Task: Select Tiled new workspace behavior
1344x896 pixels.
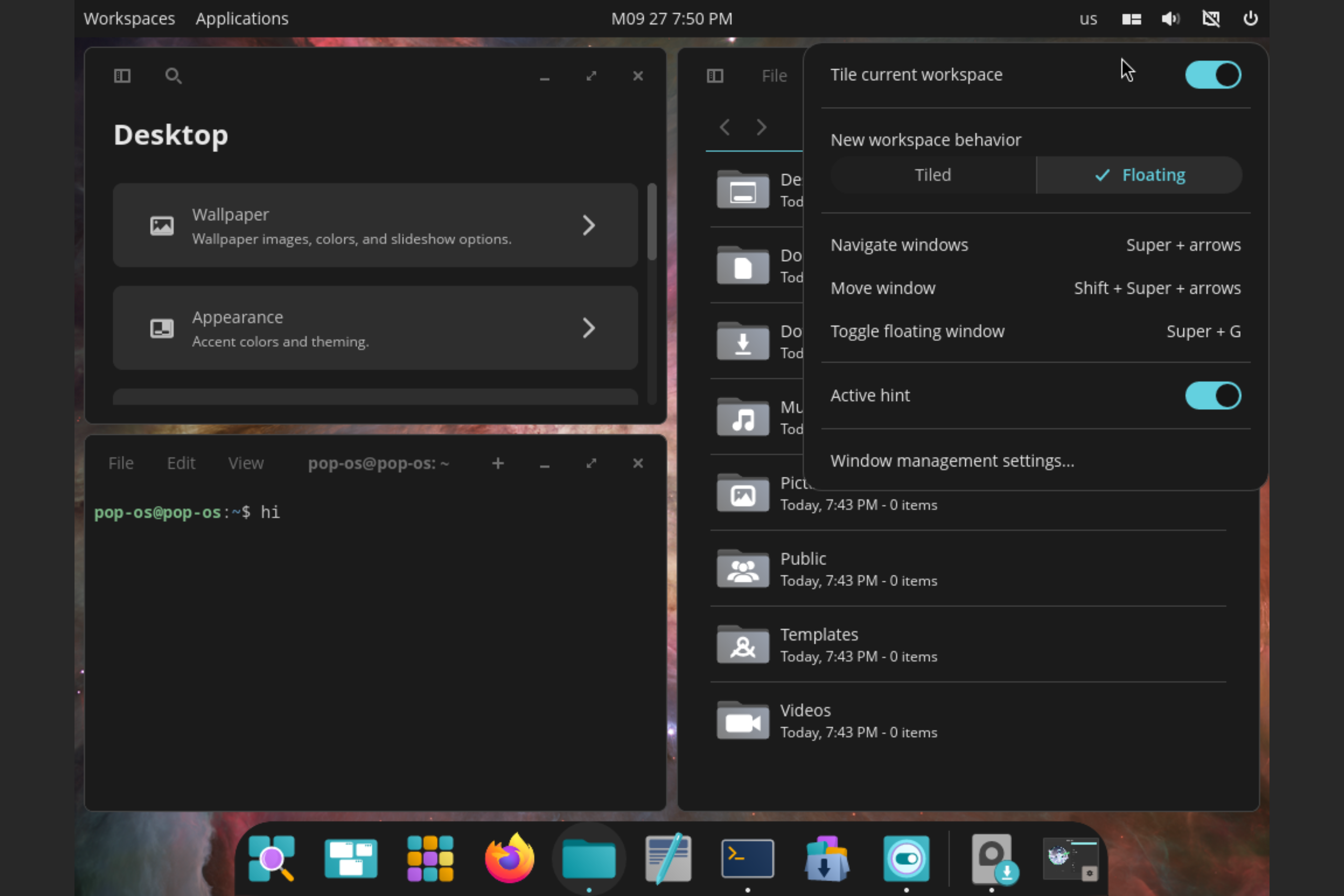Action: (933, 175)
